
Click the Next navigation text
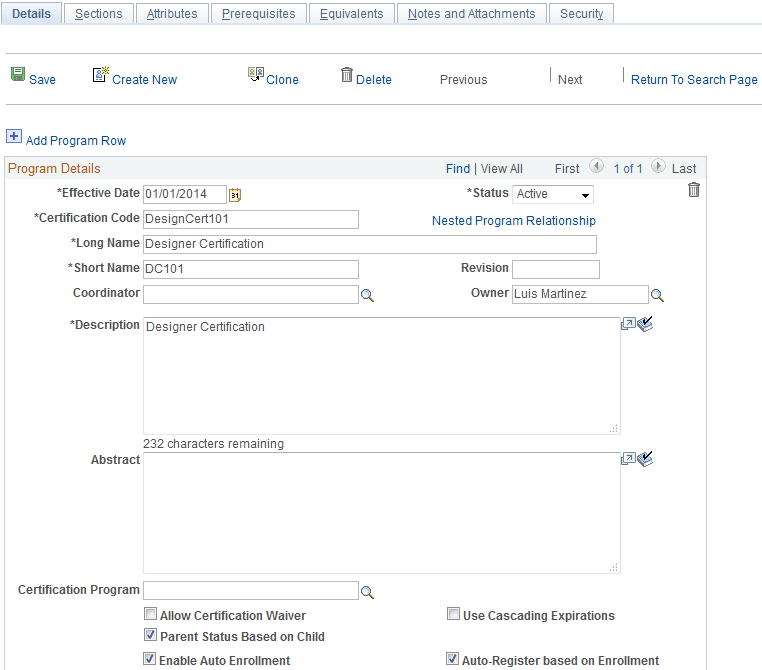570,80
